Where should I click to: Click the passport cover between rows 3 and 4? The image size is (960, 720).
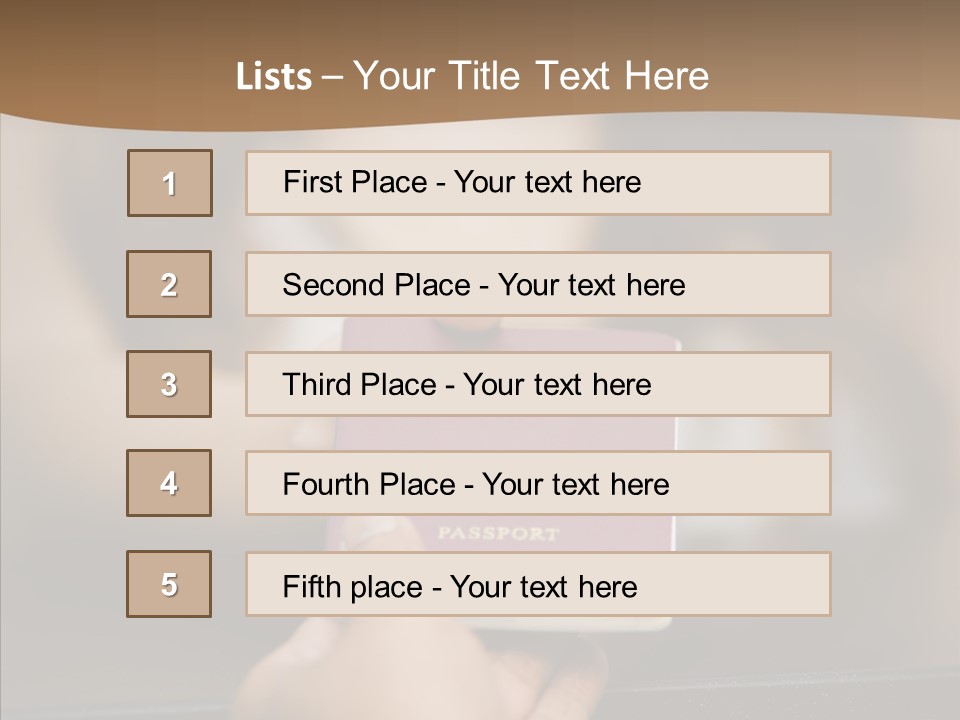tap(500, 433)
